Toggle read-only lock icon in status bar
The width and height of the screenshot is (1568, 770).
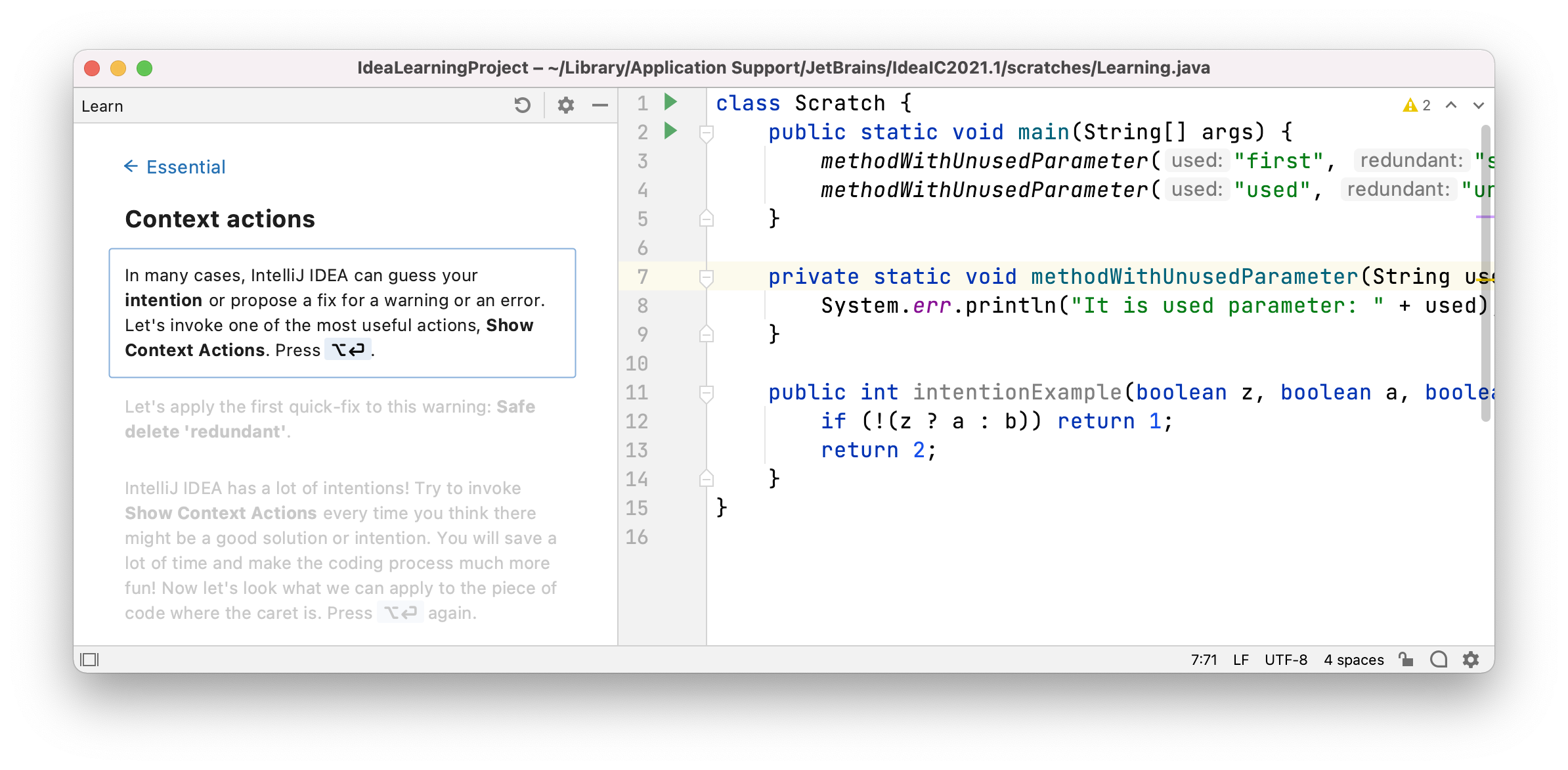[x=1406, y=659]
